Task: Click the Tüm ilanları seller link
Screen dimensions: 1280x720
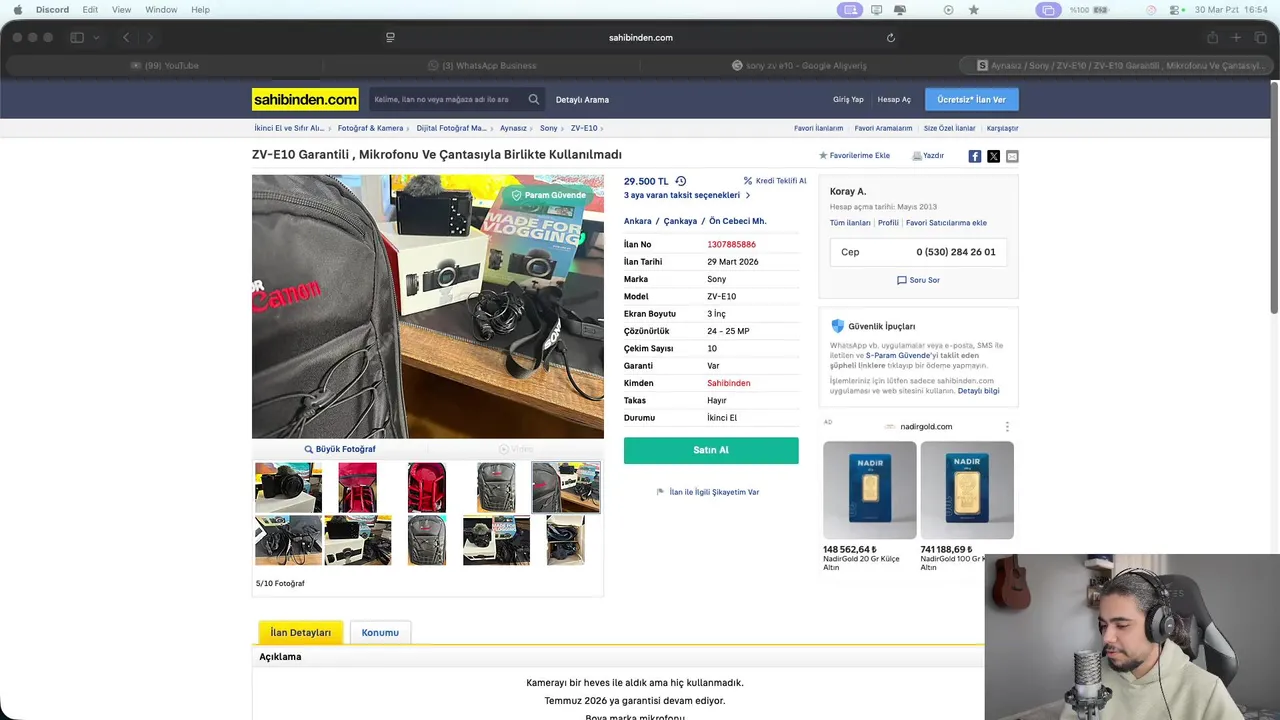Action: 850,223
